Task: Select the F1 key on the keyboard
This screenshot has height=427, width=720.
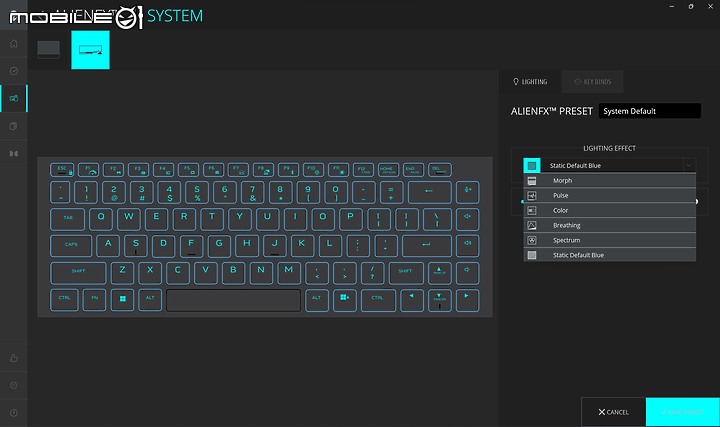Action: (89, 170)
